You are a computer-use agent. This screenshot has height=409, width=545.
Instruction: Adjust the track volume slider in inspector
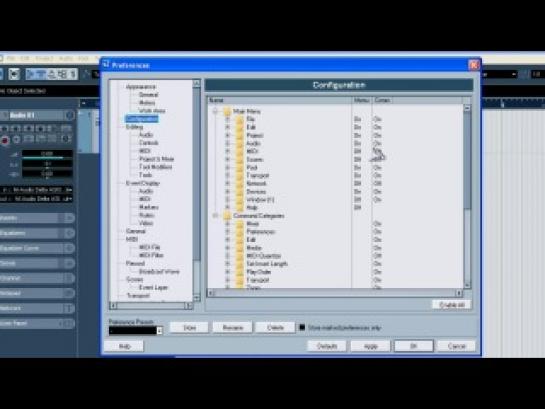point(47,154)
